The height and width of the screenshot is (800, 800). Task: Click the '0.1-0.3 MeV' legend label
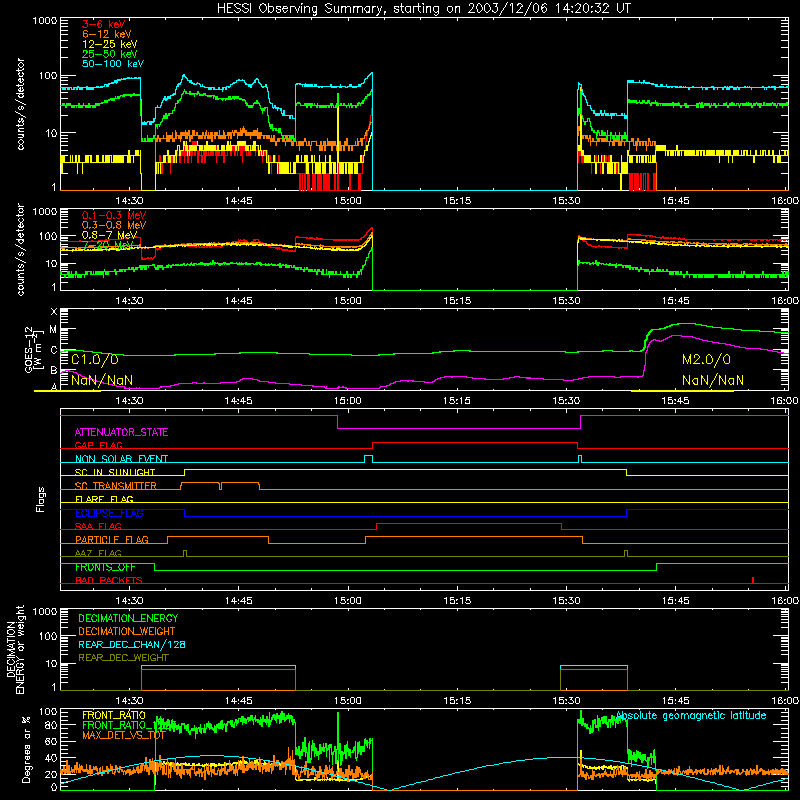[114, 215]
